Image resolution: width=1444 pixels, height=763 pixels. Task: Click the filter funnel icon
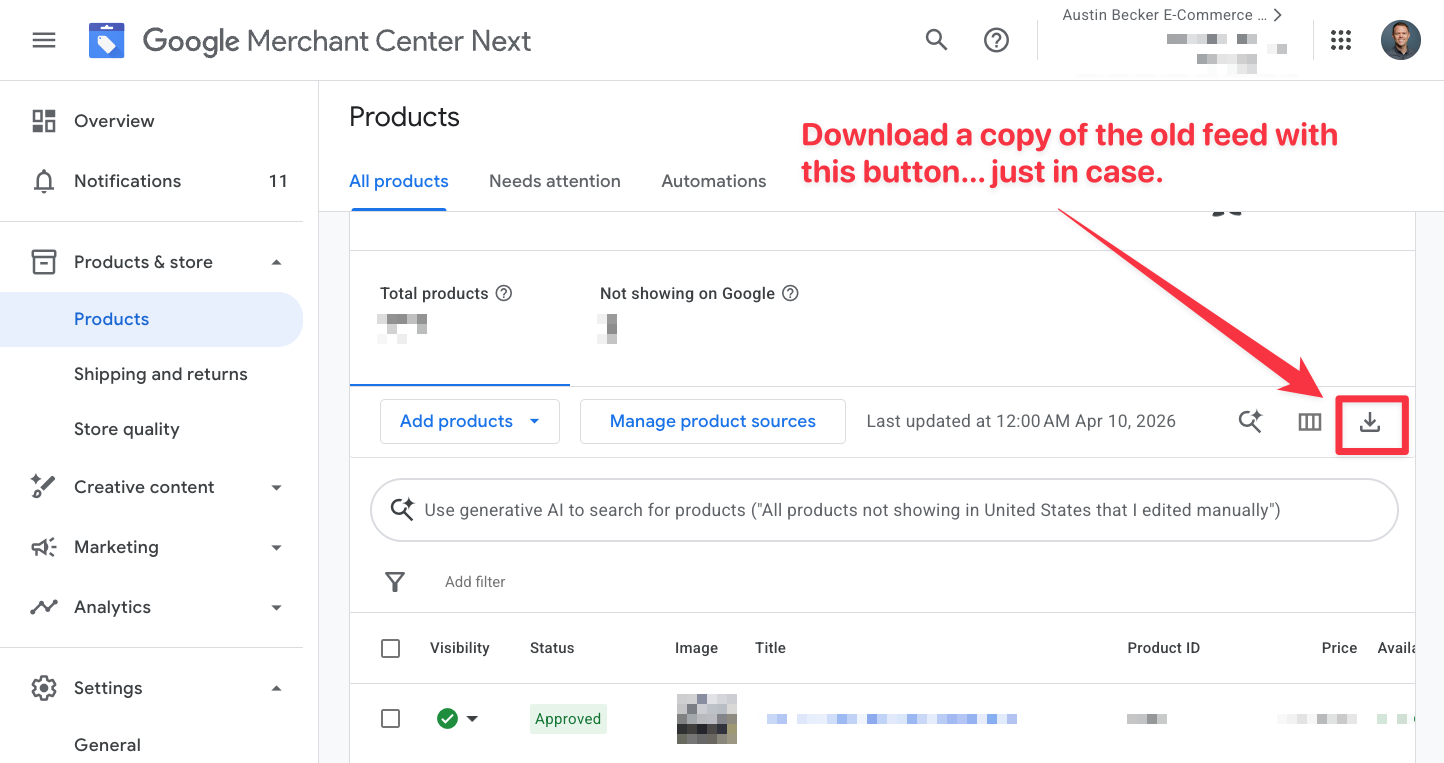(x=395, y=582)
